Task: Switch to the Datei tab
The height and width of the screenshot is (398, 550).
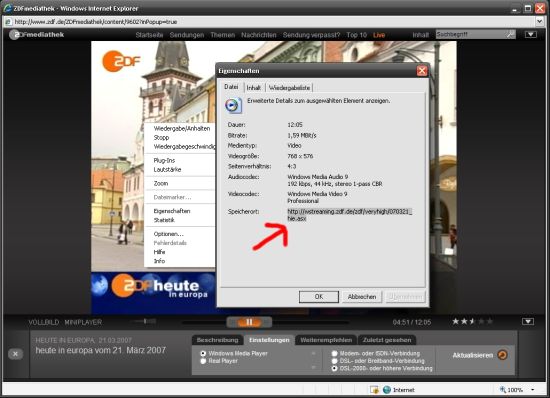Action: click(231, 87)
